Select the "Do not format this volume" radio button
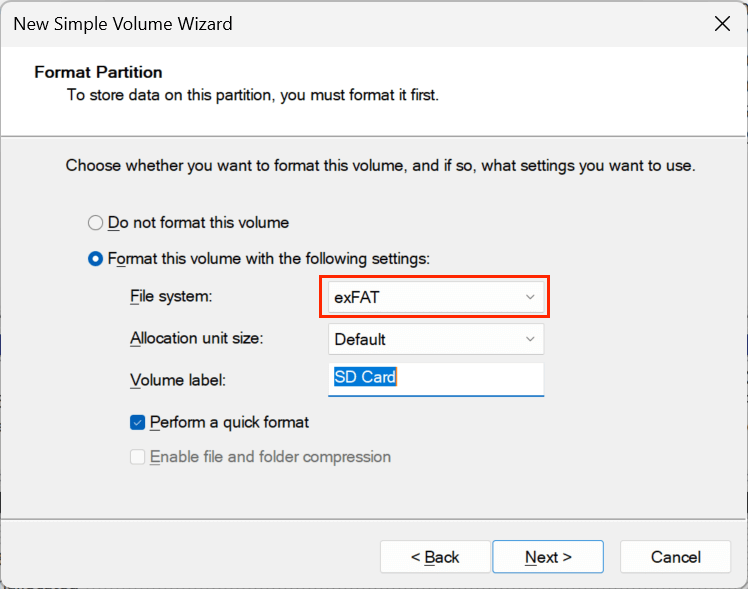Viewport: 748px width, 589px height. click(x=96, y=223)
